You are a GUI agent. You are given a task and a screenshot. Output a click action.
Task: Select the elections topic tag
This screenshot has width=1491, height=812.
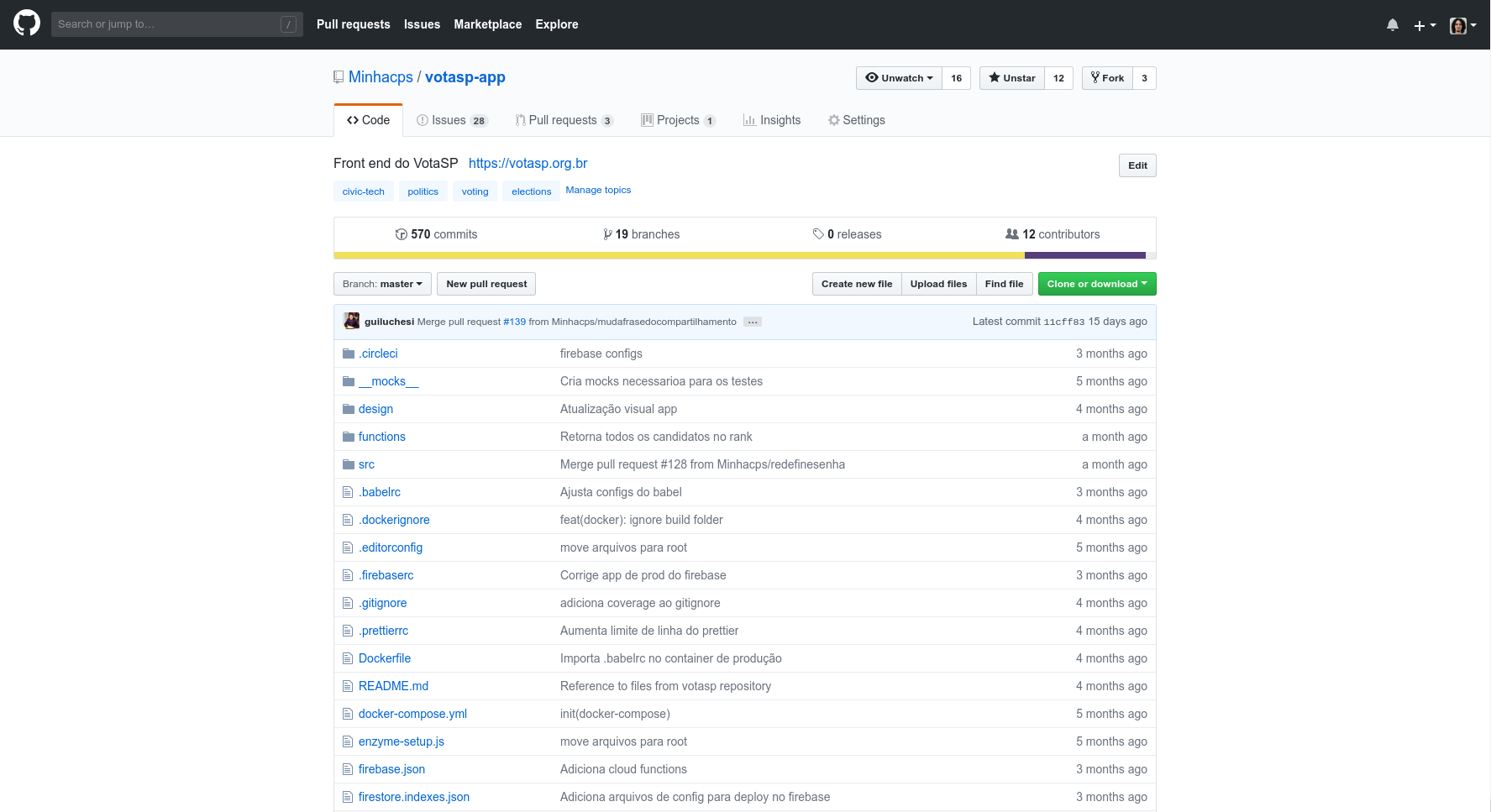click(x=532, y=191)
